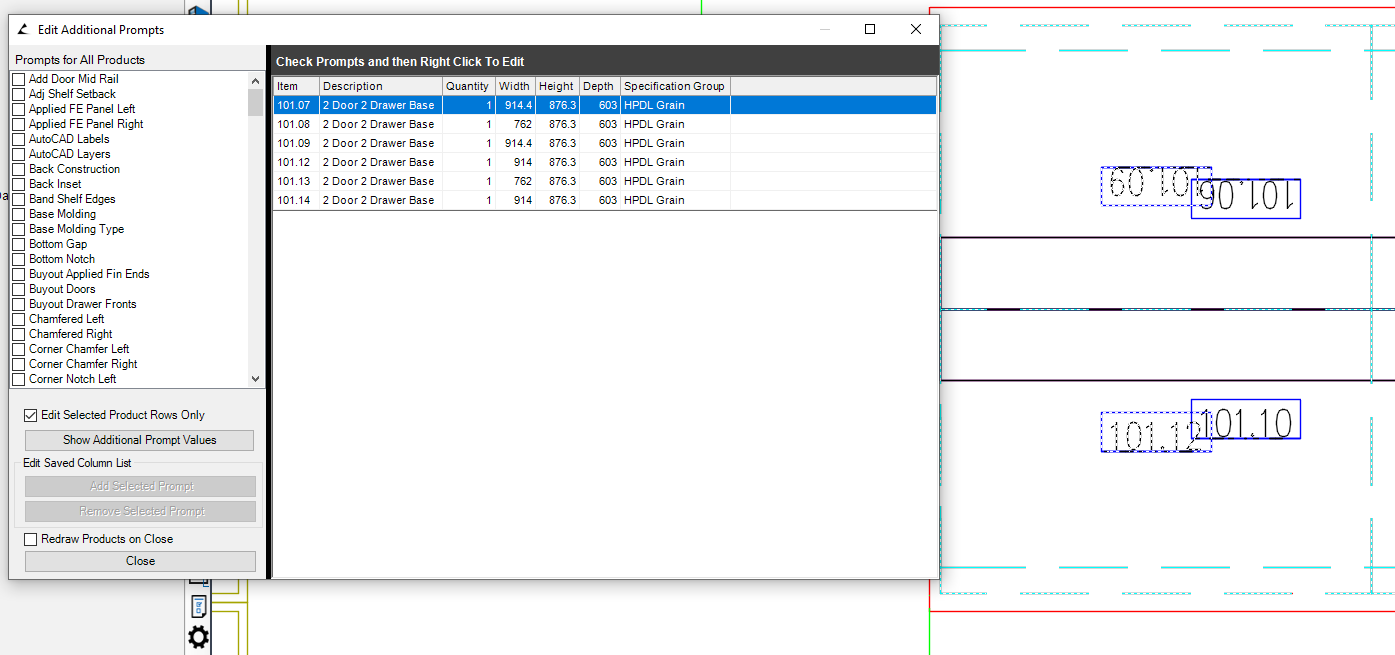Viewport: 1395px width, 655px height.
Task: Select the row for item 101.12
Action: coord(605,162)
